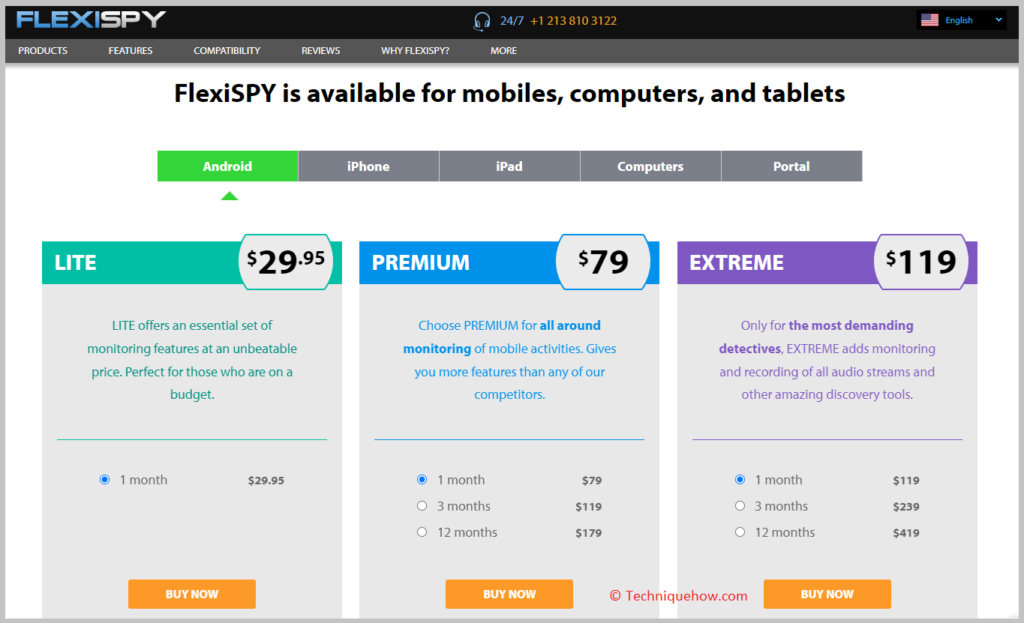1024x623 pixels.
Task: Click the LITE $29.95 price badge
Action: pyautogui.click(x=285, y=262)
